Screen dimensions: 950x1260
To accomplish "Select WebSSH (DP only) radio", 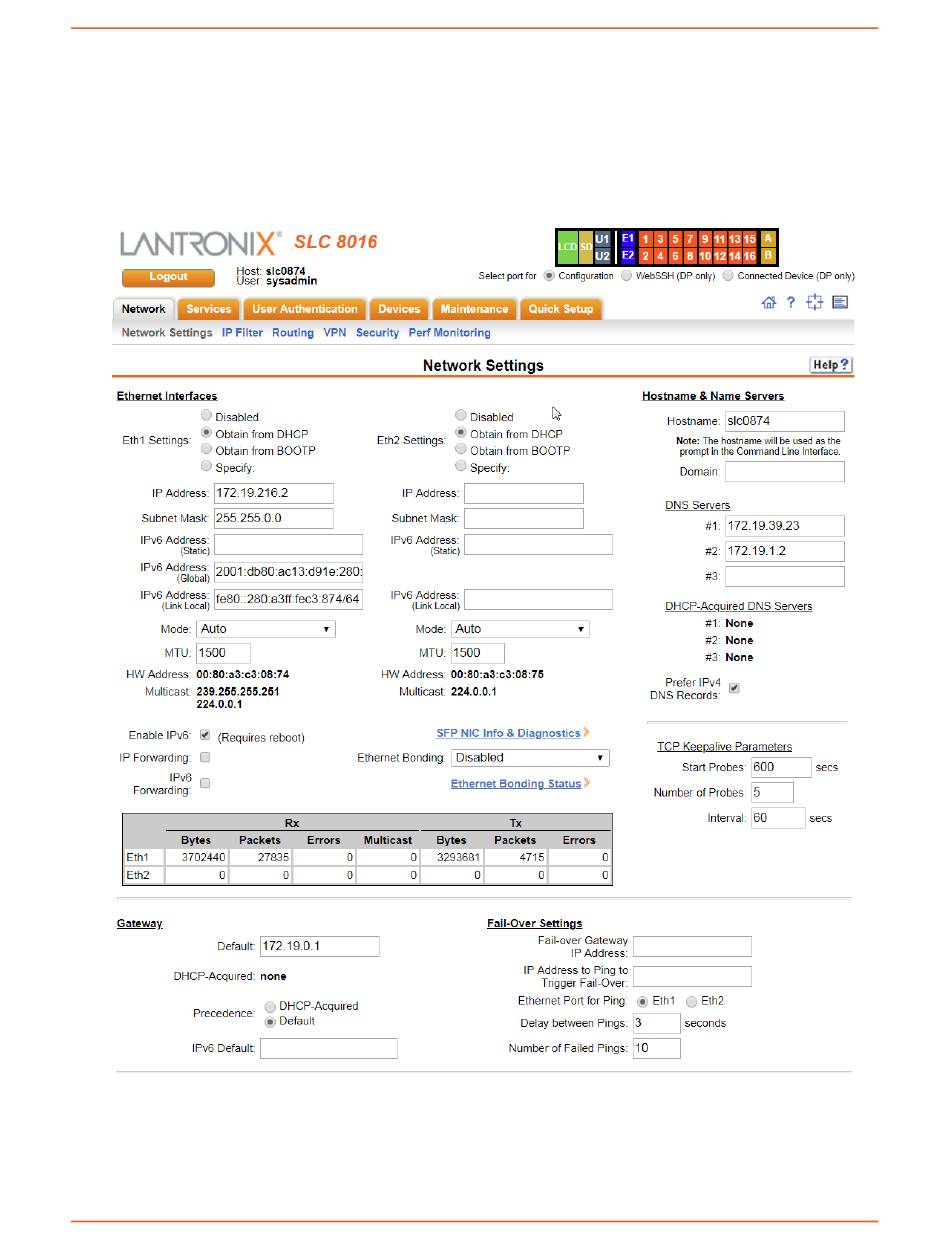I will tap(627, 276).
